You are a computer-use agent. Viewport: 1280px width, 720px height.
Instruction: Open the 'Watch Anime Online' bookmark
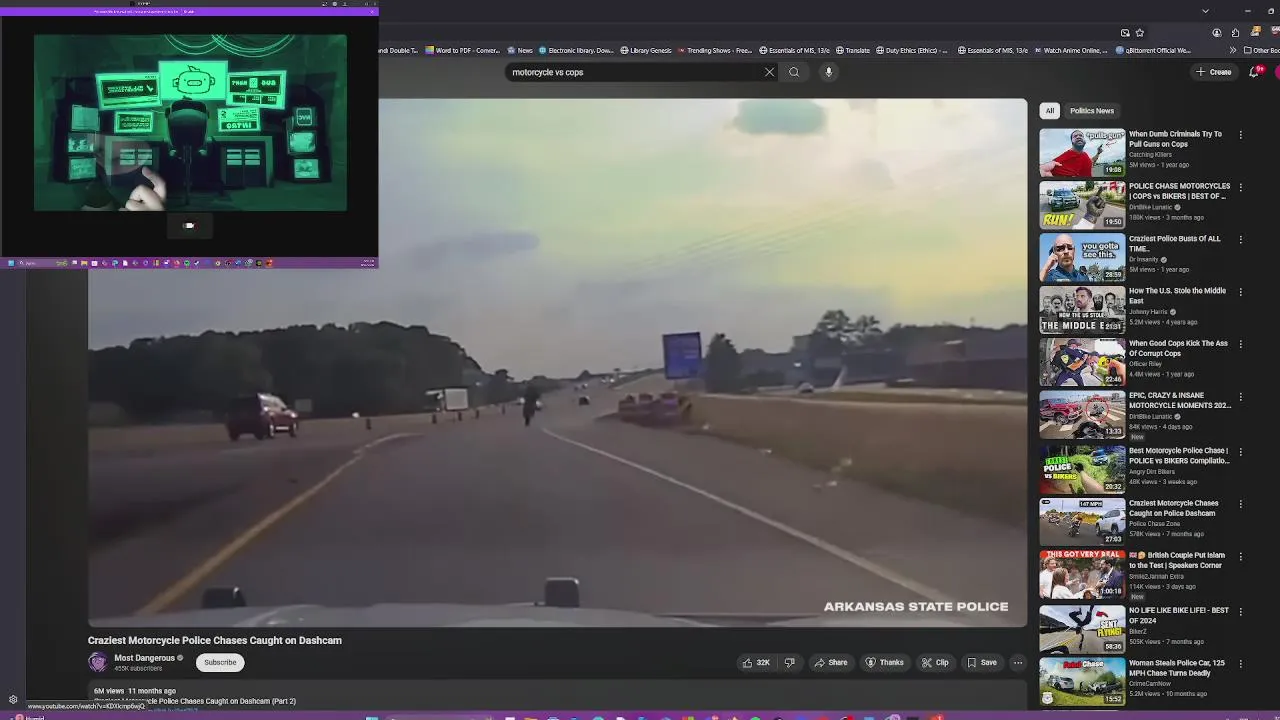click(x=1071, y=50)
